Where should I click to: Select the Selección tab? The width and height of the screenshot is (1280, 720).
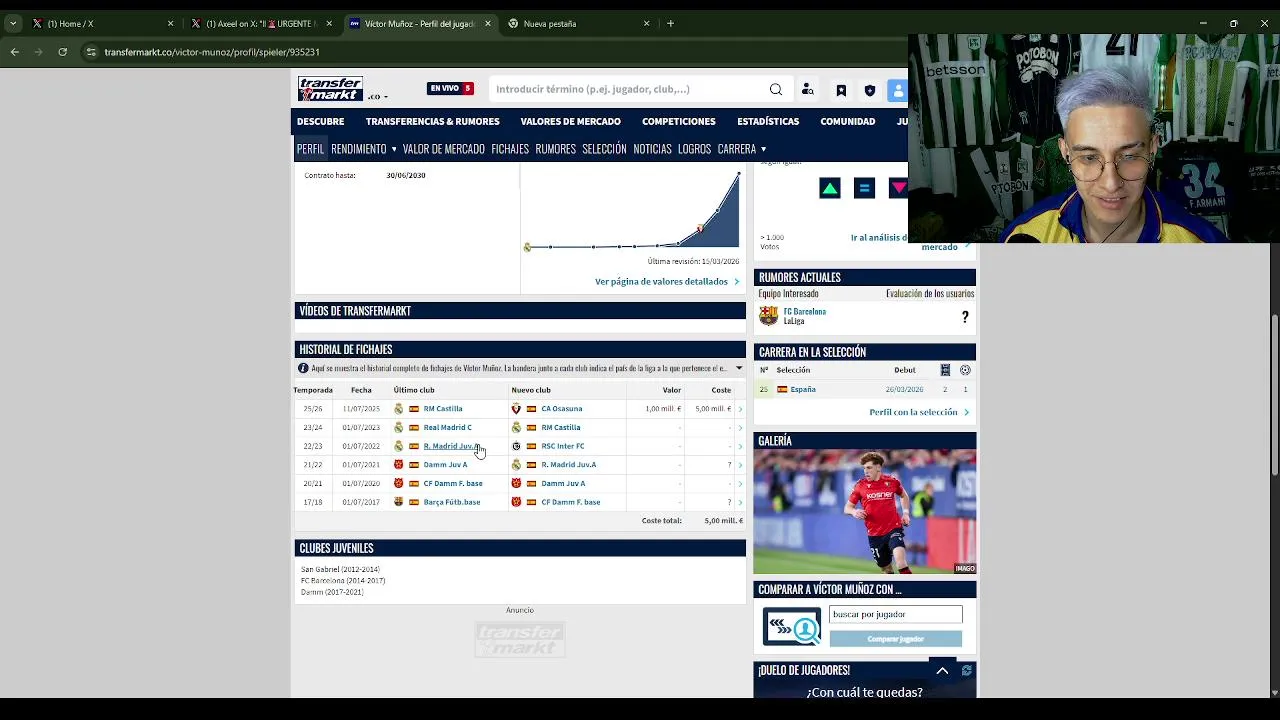pyautogui.click(x=604, y=149)
